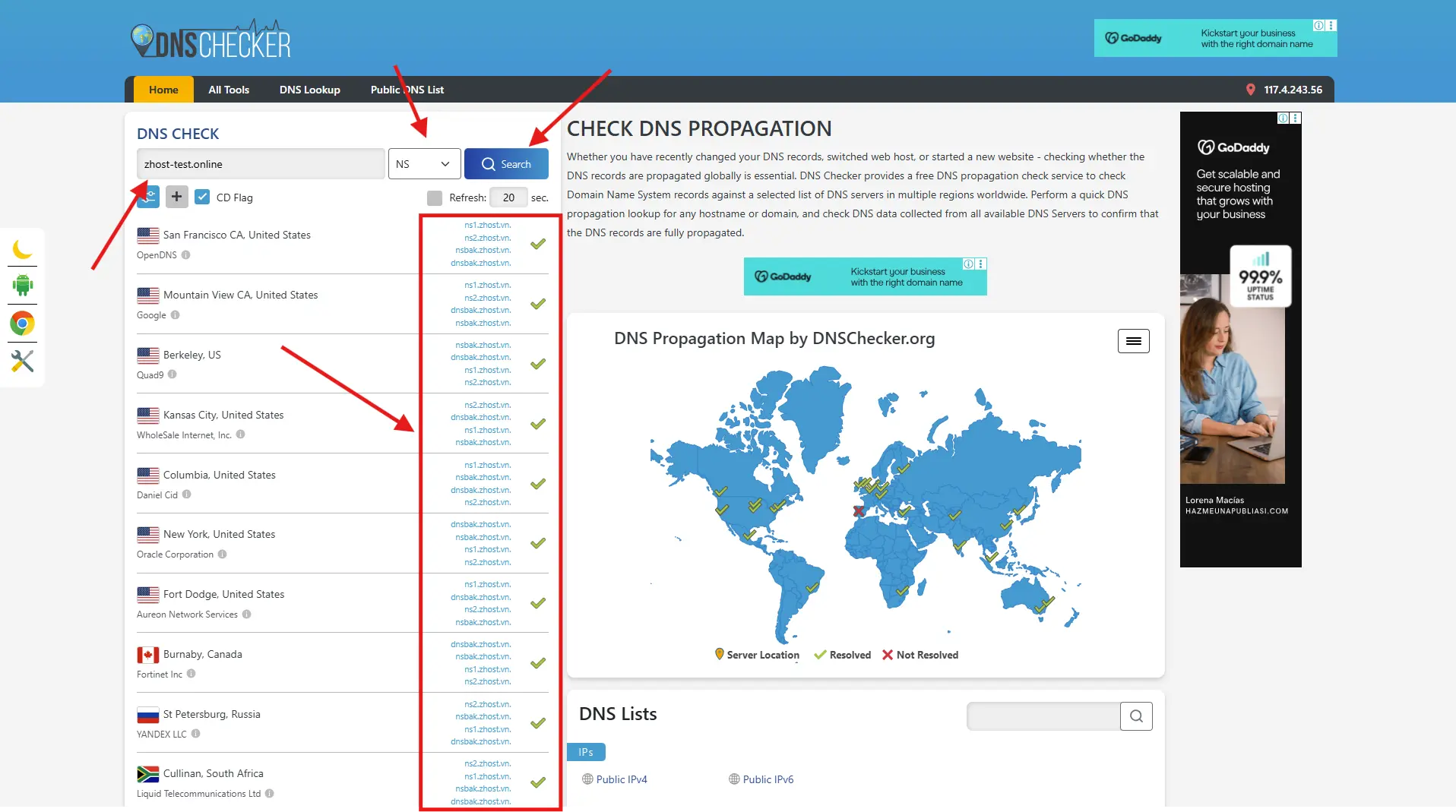Click the 'New York, United States' server name
This screenshot has height=812, width=1456.
[220, 534]
